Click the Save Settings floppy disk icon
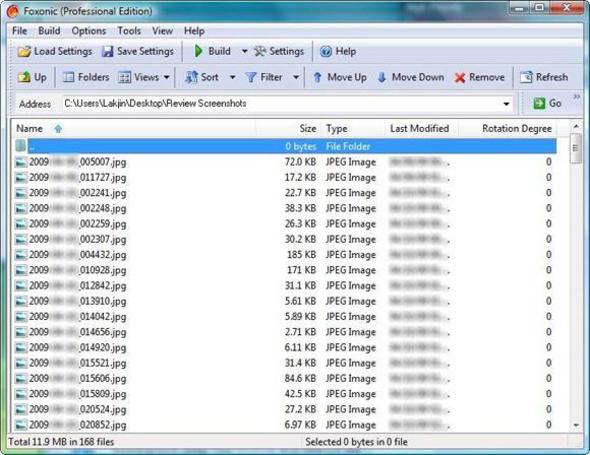Viewport: 590px width, 455px height. 108,51
